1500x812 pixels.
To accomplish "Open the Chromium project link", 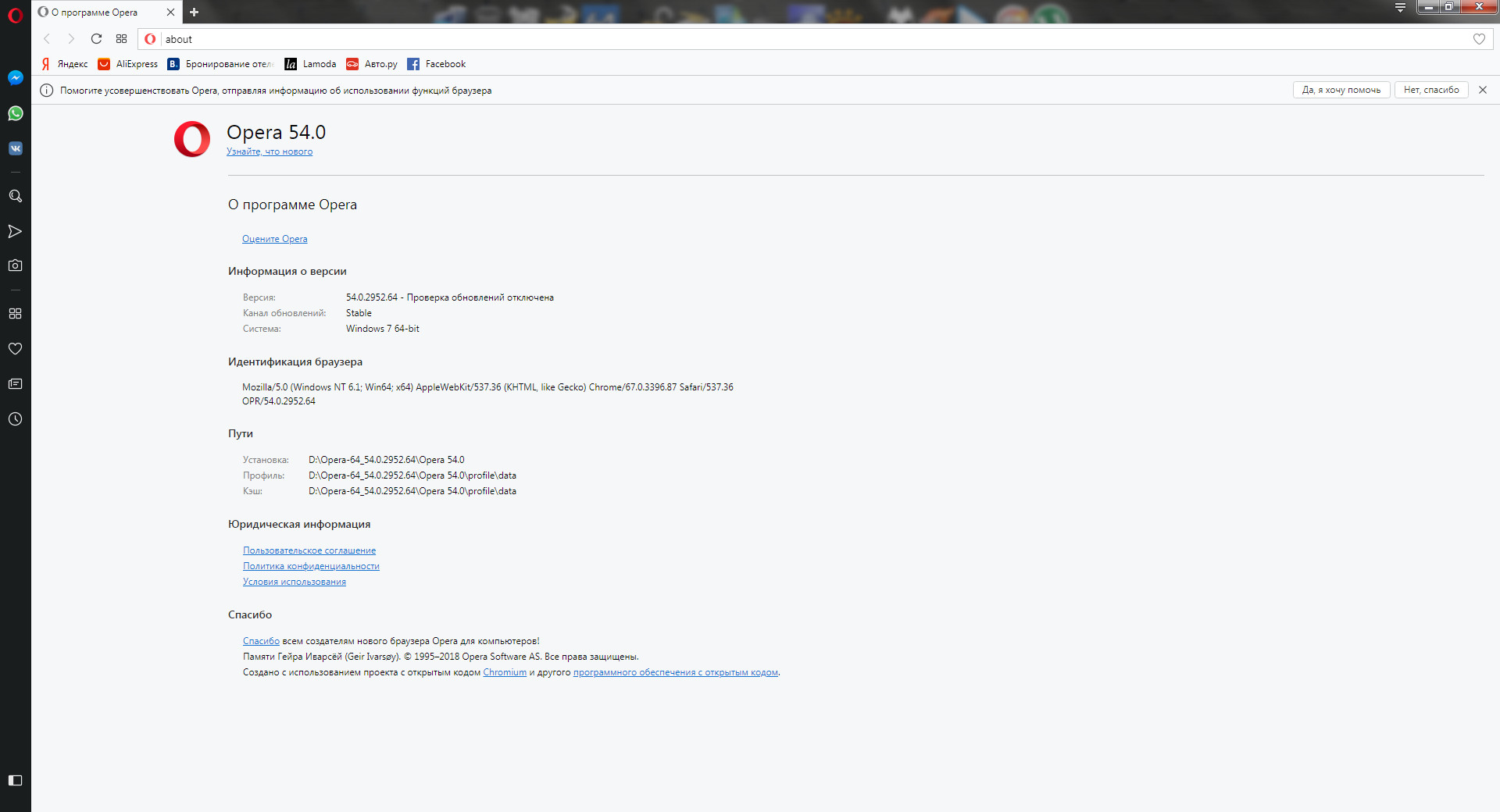I will [505, 672].
